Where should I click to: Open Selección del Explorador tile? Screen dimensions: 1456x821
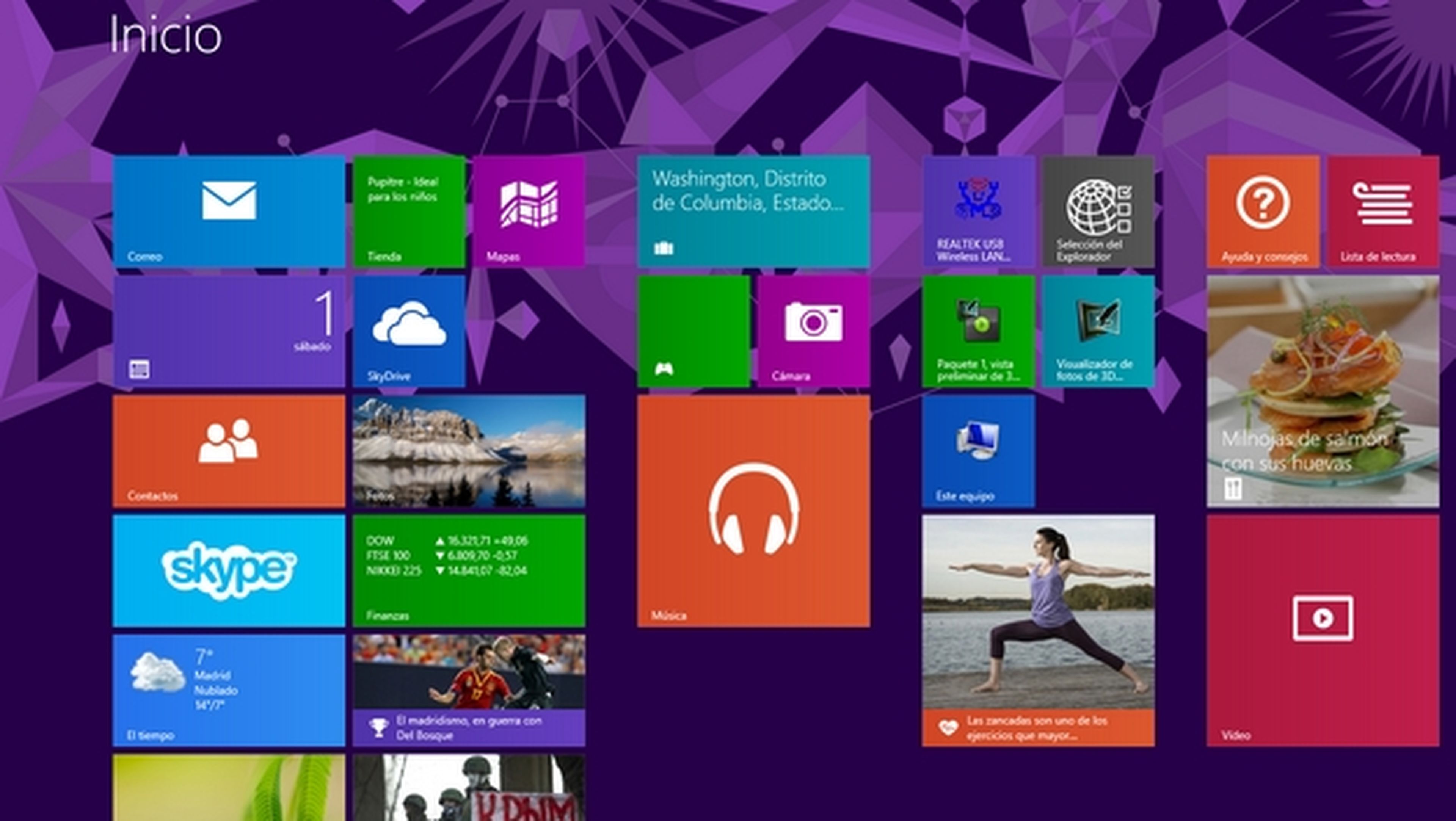(x=1098, y=211)
